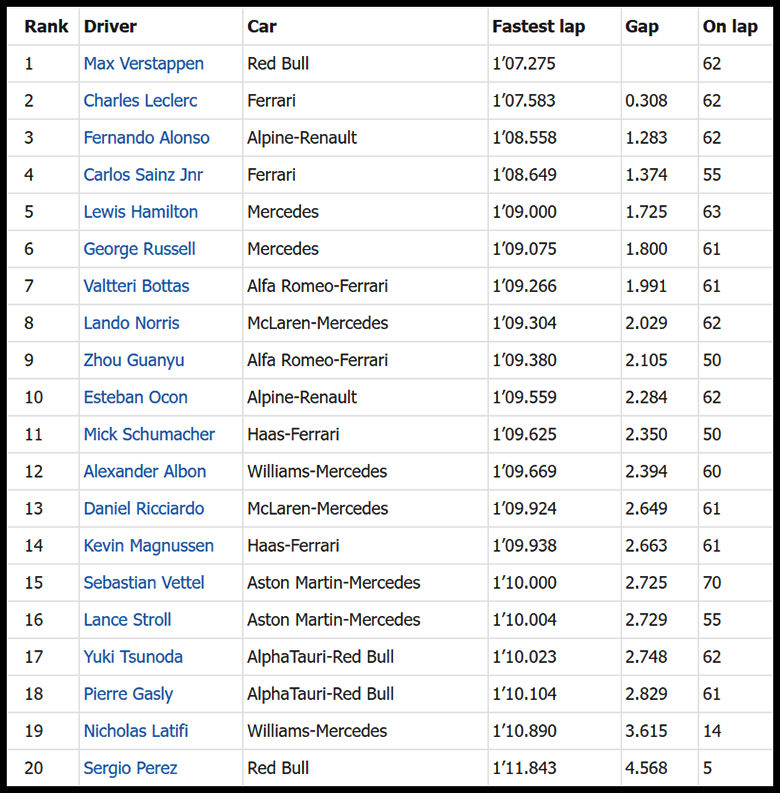Open Carlos Sainz Jnr link

click(x=143, y=175)
